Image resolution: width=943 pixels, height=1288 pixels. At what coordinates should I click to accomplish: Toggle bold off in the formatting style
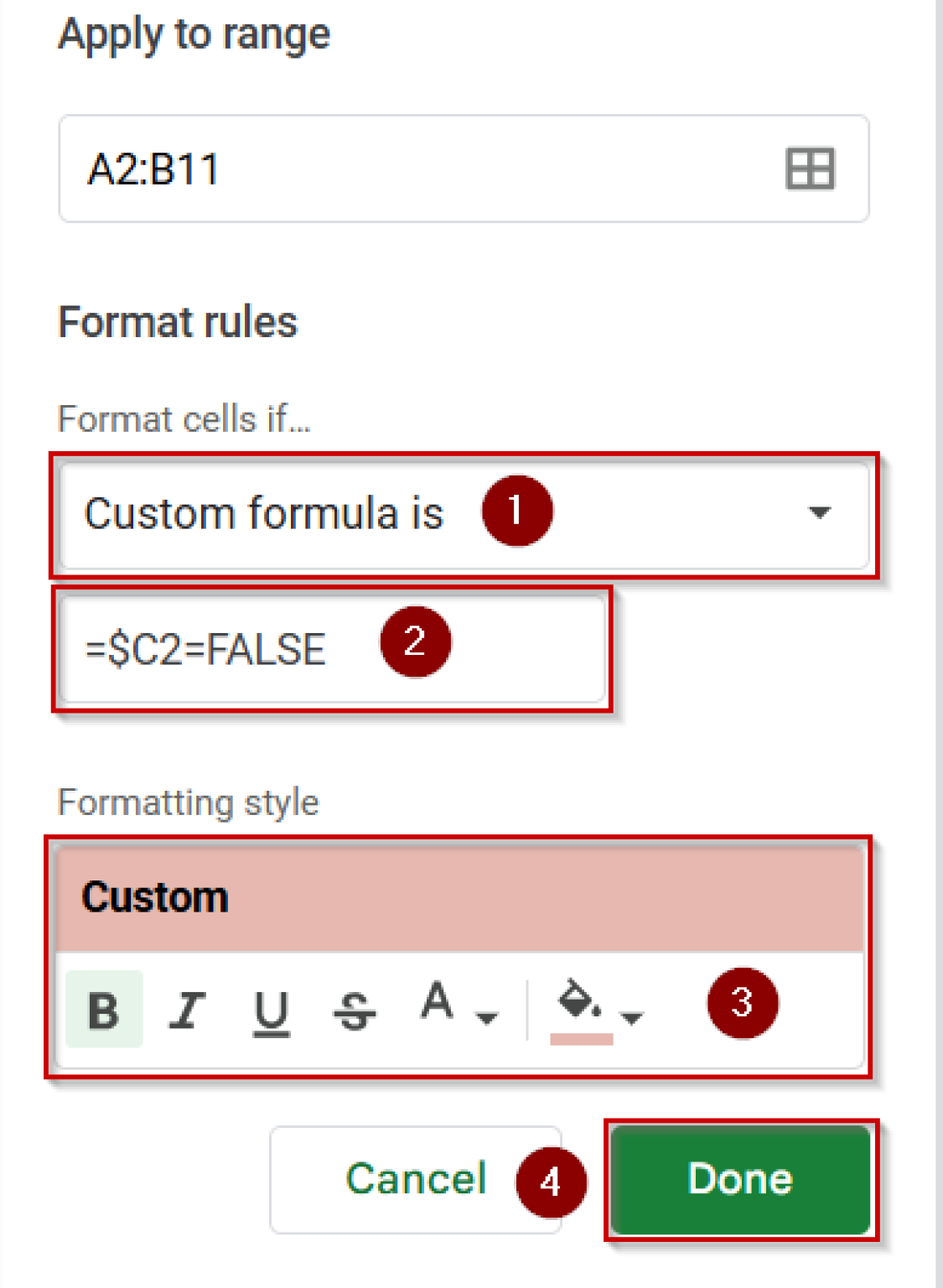pyautogui.click(x=102, y=1010)
